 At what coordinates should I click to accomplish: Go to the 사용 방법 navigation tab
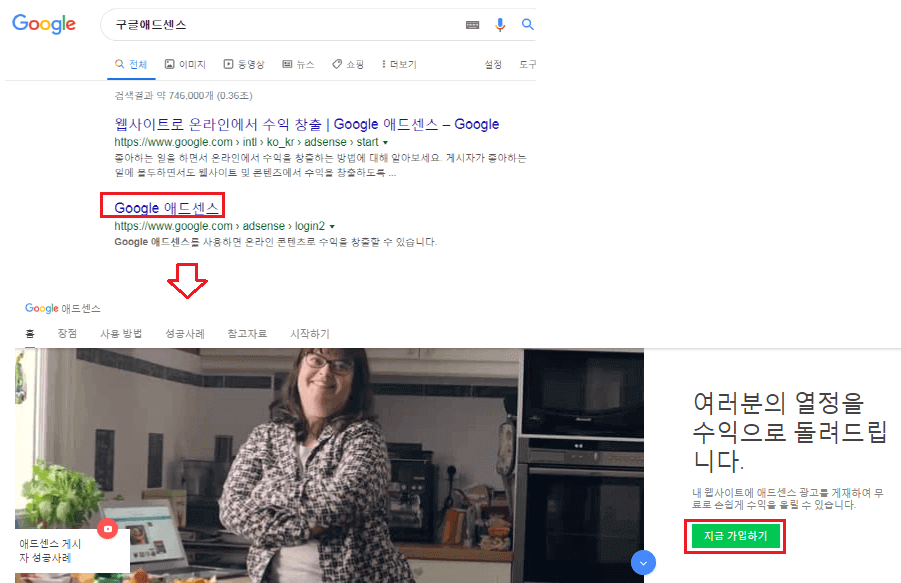121,333
